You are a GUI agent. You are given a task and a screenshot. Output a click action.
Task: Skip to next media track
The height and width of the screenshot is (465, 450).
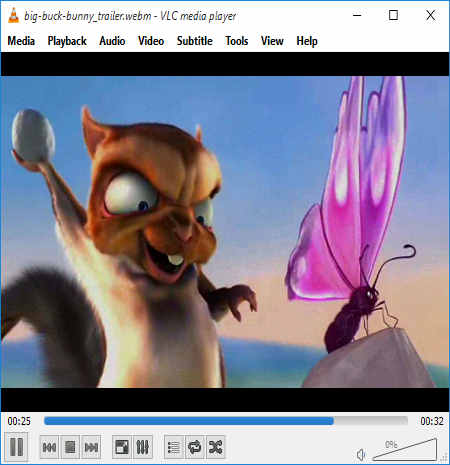click(x=91, y=447)
